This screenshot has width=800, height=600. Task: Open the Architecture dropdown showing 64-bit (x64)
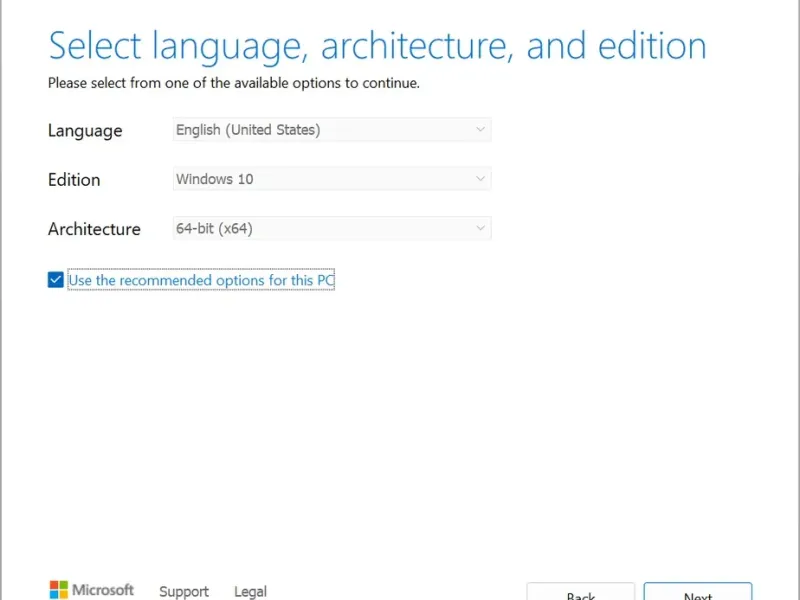332,229
